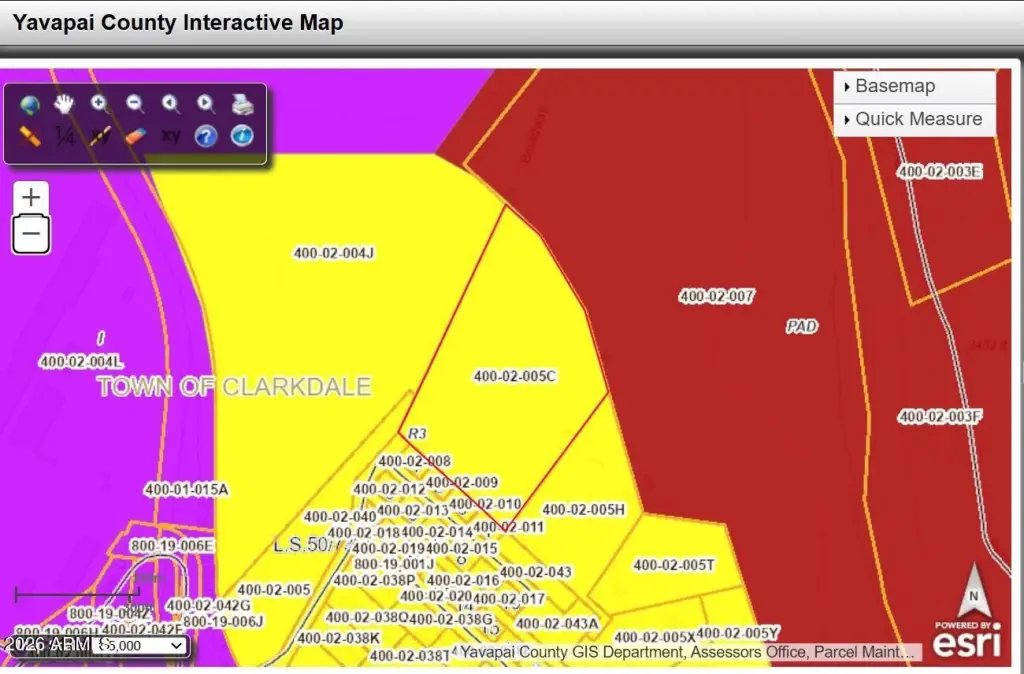Go to the next map extent
Screen dimensions: 1024x674
tap(206, 103)
